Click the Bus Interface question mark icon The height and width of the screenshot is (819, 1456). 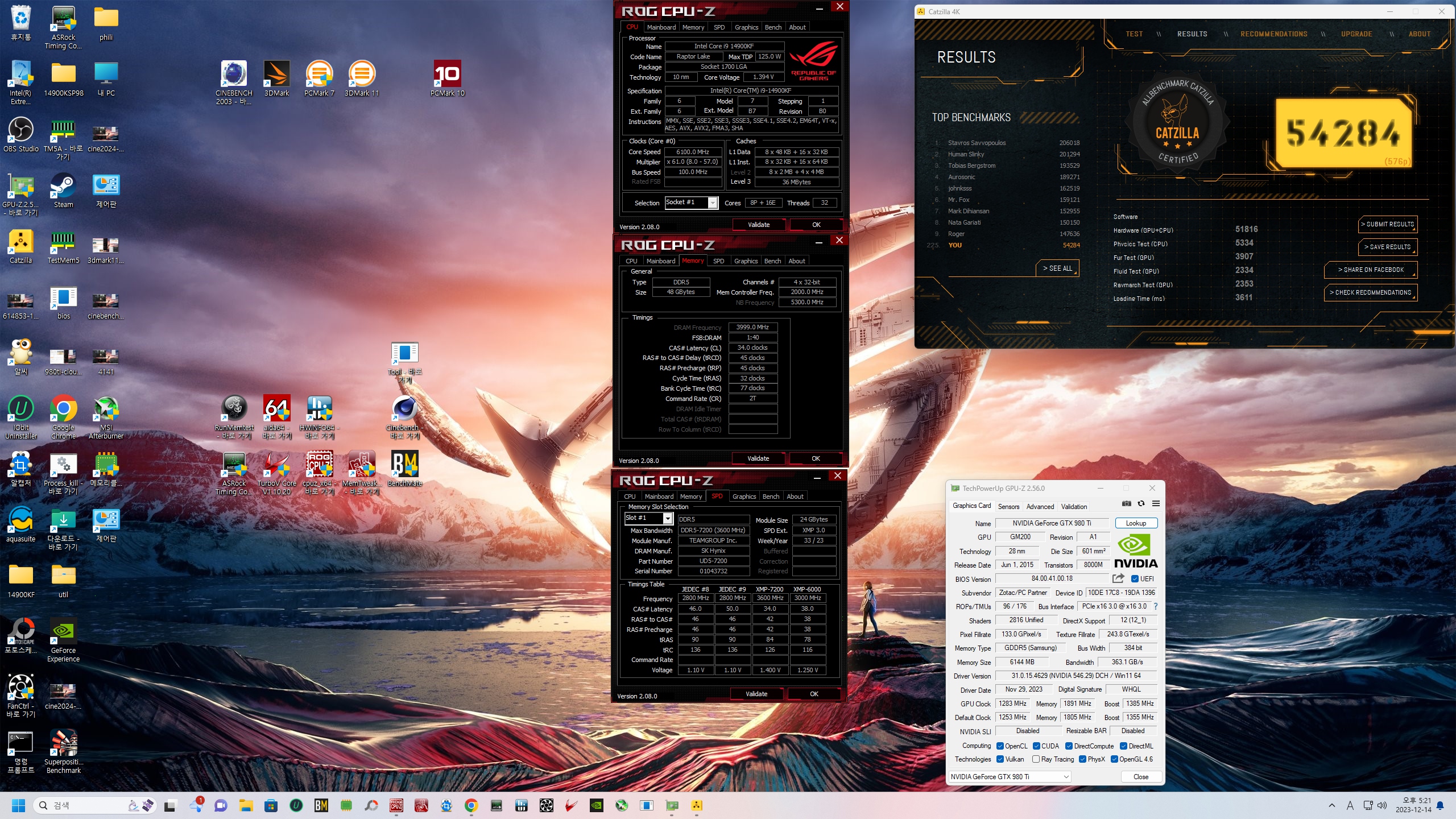(x=1155, y=606)
